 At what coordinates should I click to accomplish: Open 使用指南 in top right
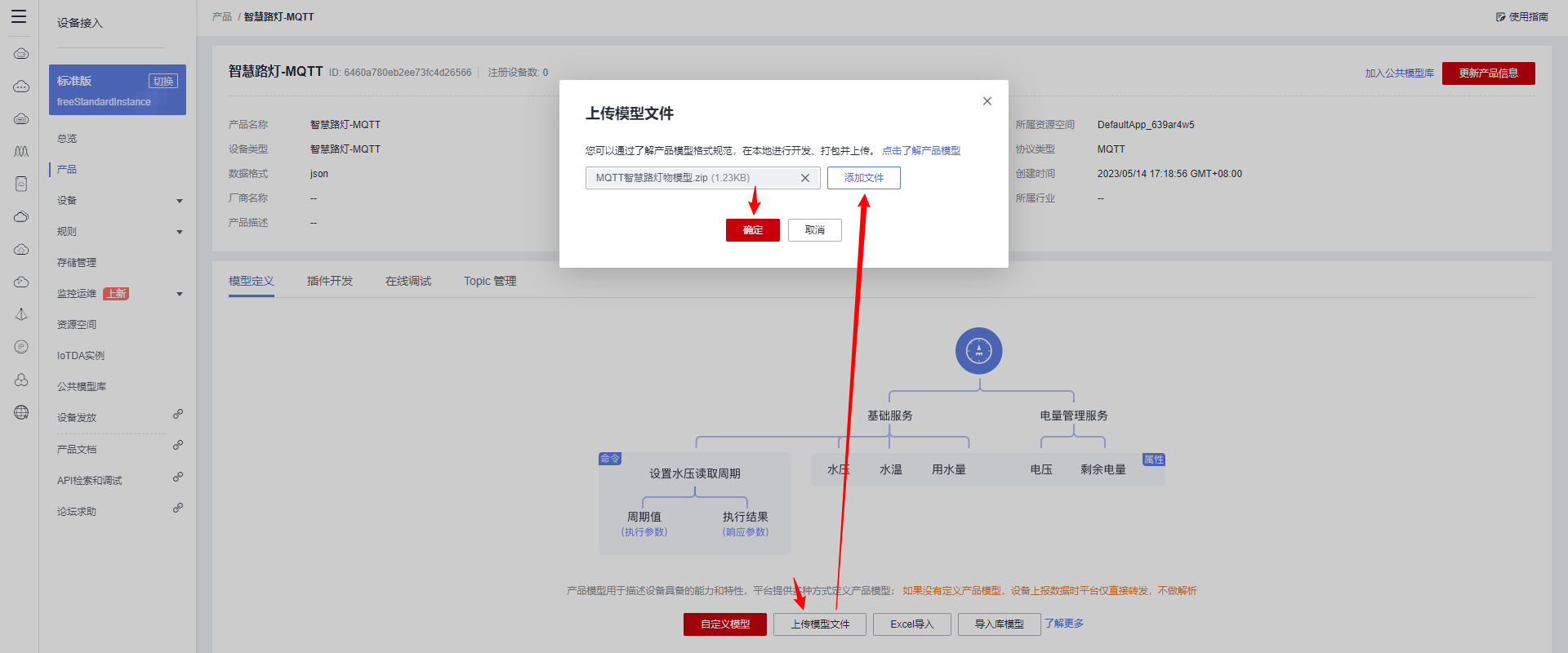pyautogui.click(x=1522, y=16)
